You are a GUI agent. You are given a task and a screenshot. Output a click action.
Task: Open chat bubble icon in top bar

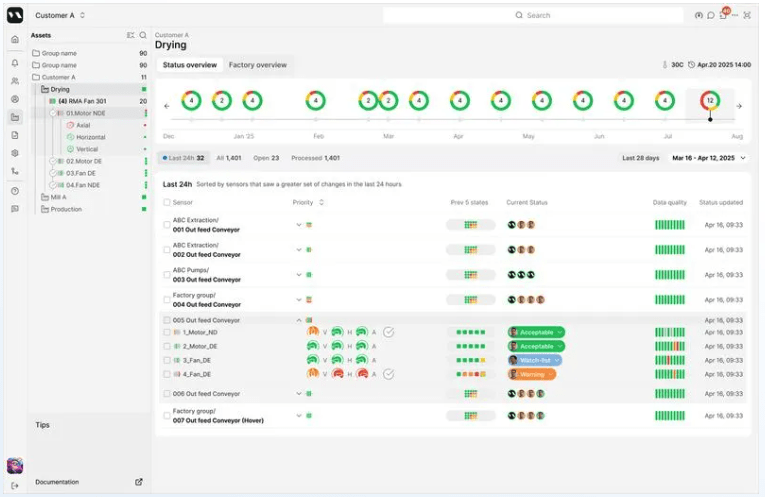(711, 15)
